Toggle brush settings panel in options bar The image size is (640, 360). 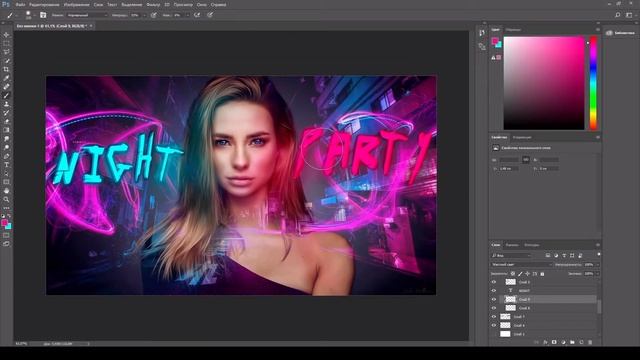click(43, 15)
